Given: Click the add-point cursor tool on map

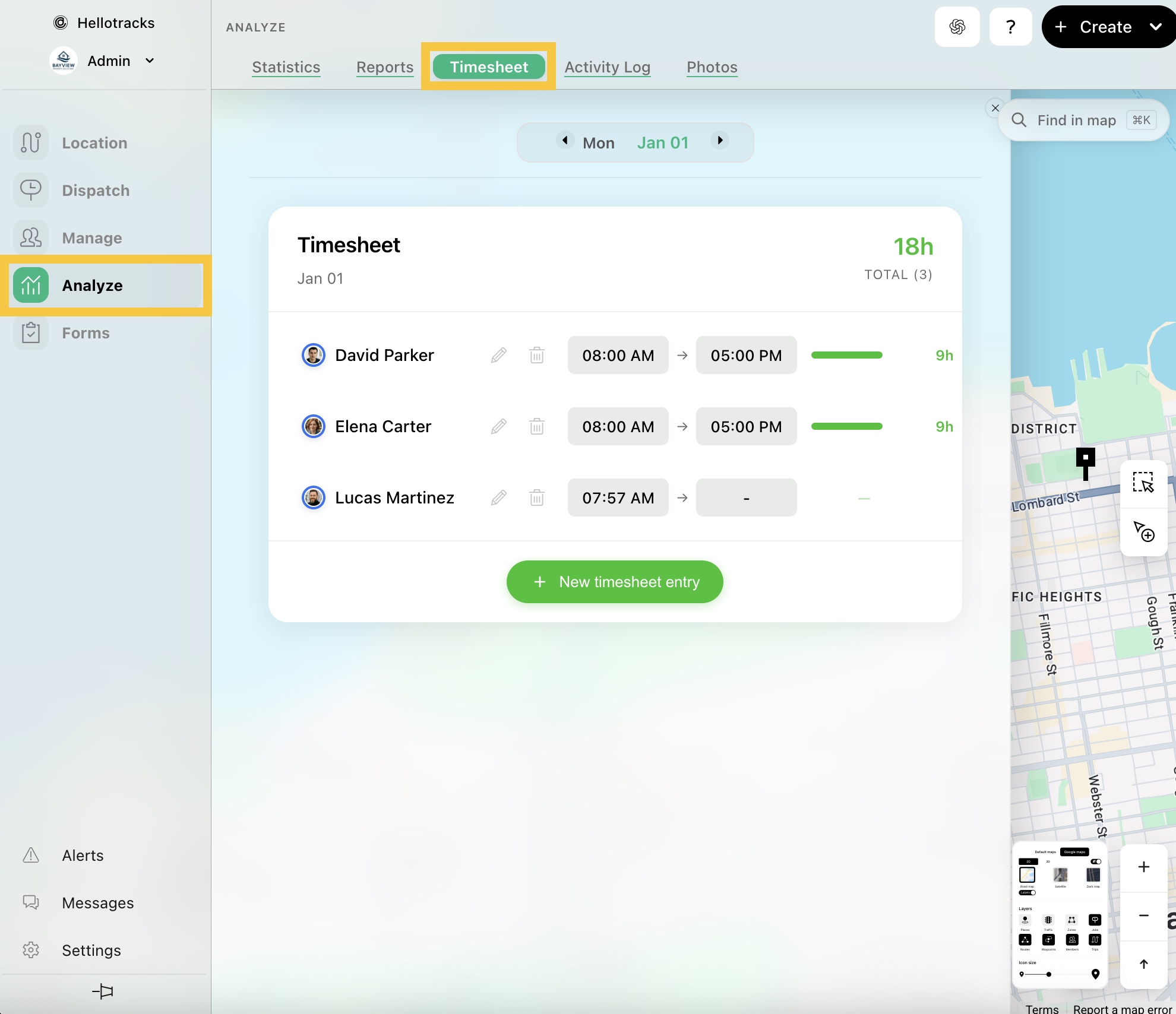Looking at the screenshot, I should (1143, 531).
